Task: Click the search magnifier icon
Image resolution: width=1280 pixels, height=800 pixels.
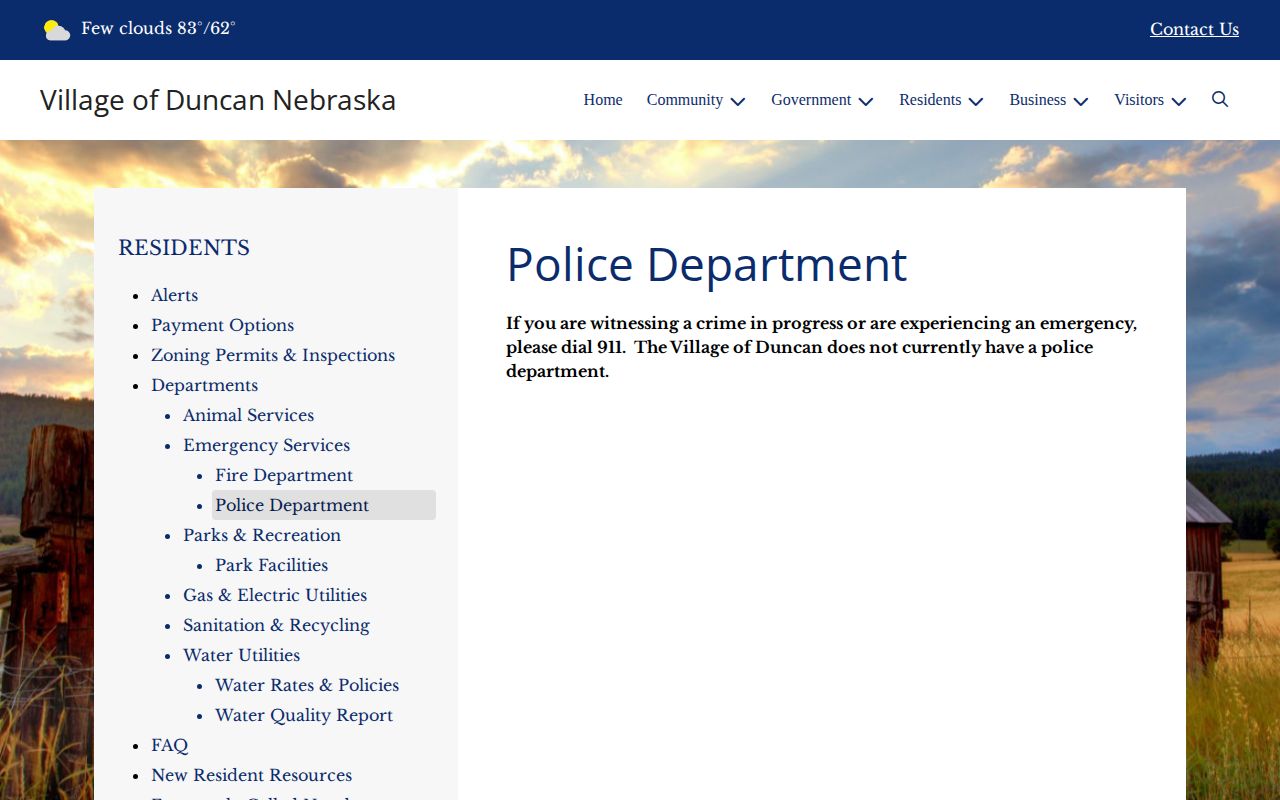Action: coord(1220,99)
